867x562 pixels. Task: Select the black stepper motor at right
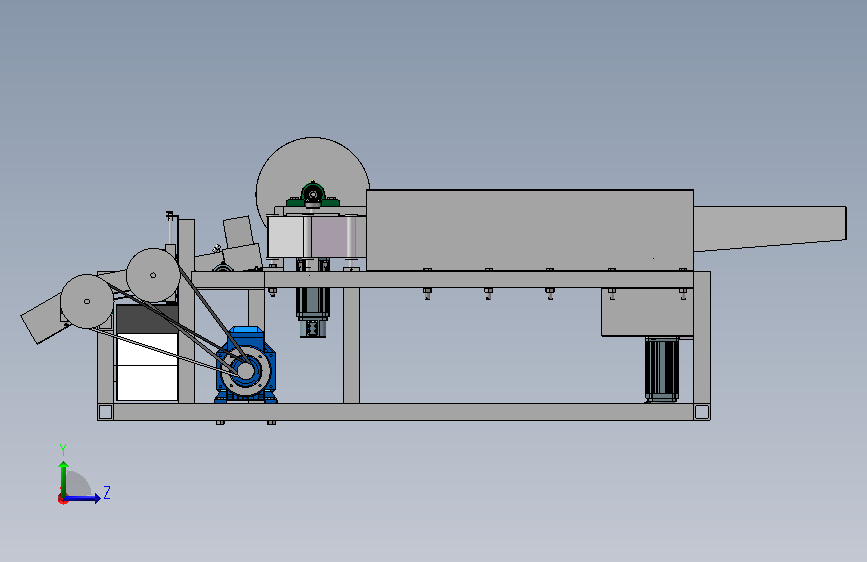[x=662, y=369]
